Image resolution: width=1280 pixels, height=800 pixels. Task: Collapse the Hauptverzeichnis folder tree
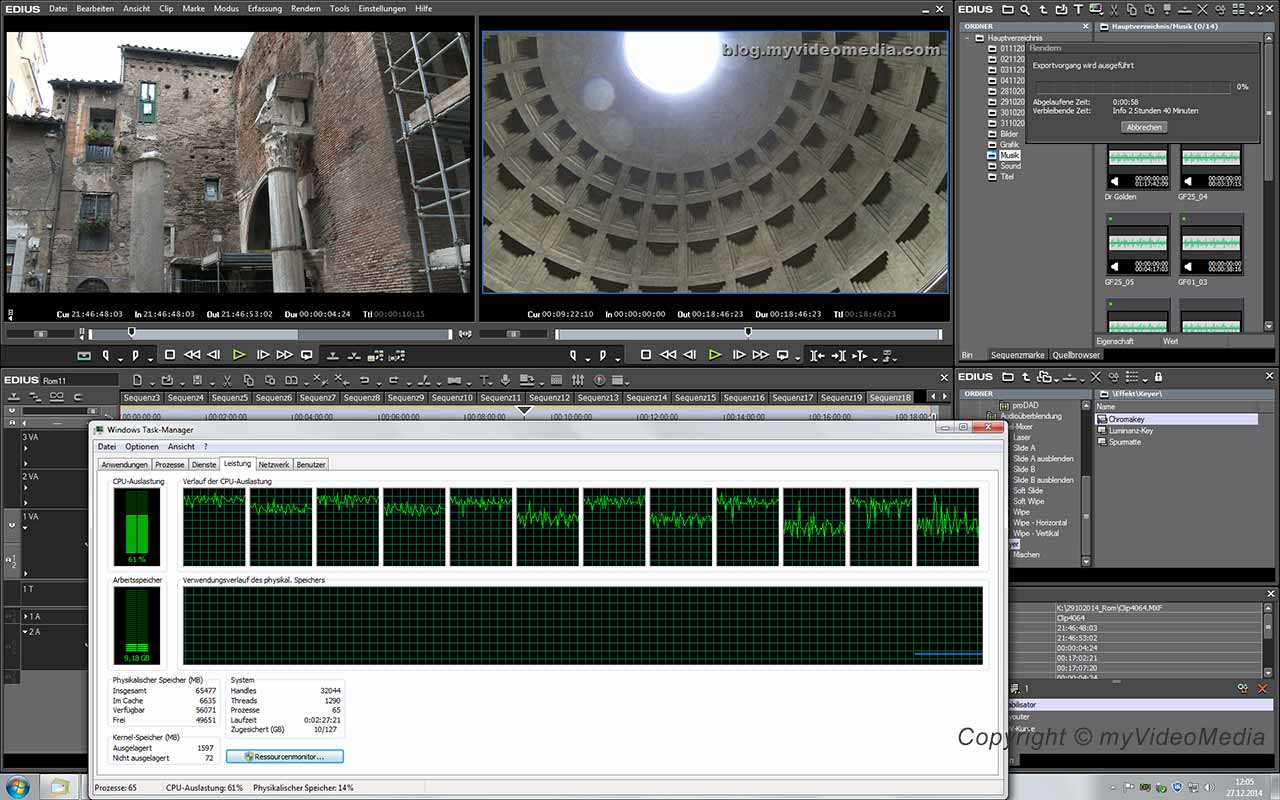click(968, 37)
